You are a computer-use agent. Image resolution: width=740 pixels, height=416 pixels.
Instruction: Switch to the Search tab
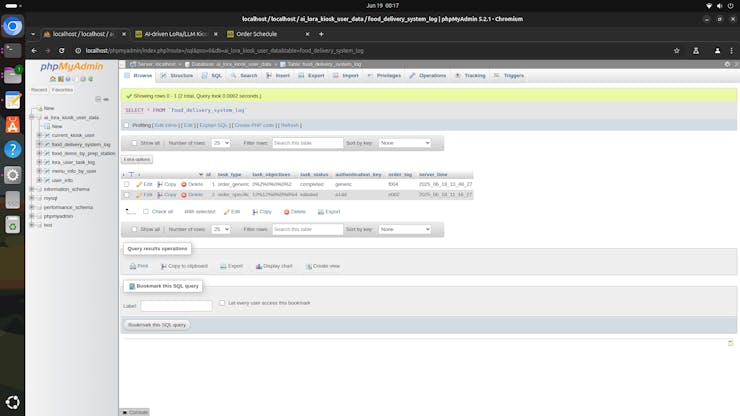[x=244, y=76]
